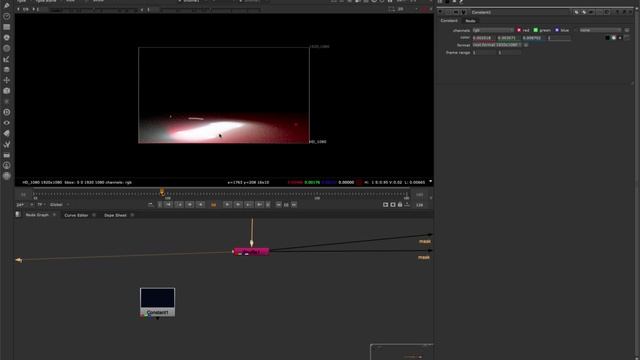
Task: Click the Constant1 node thumbnail
Action: (x=158, y=298)
